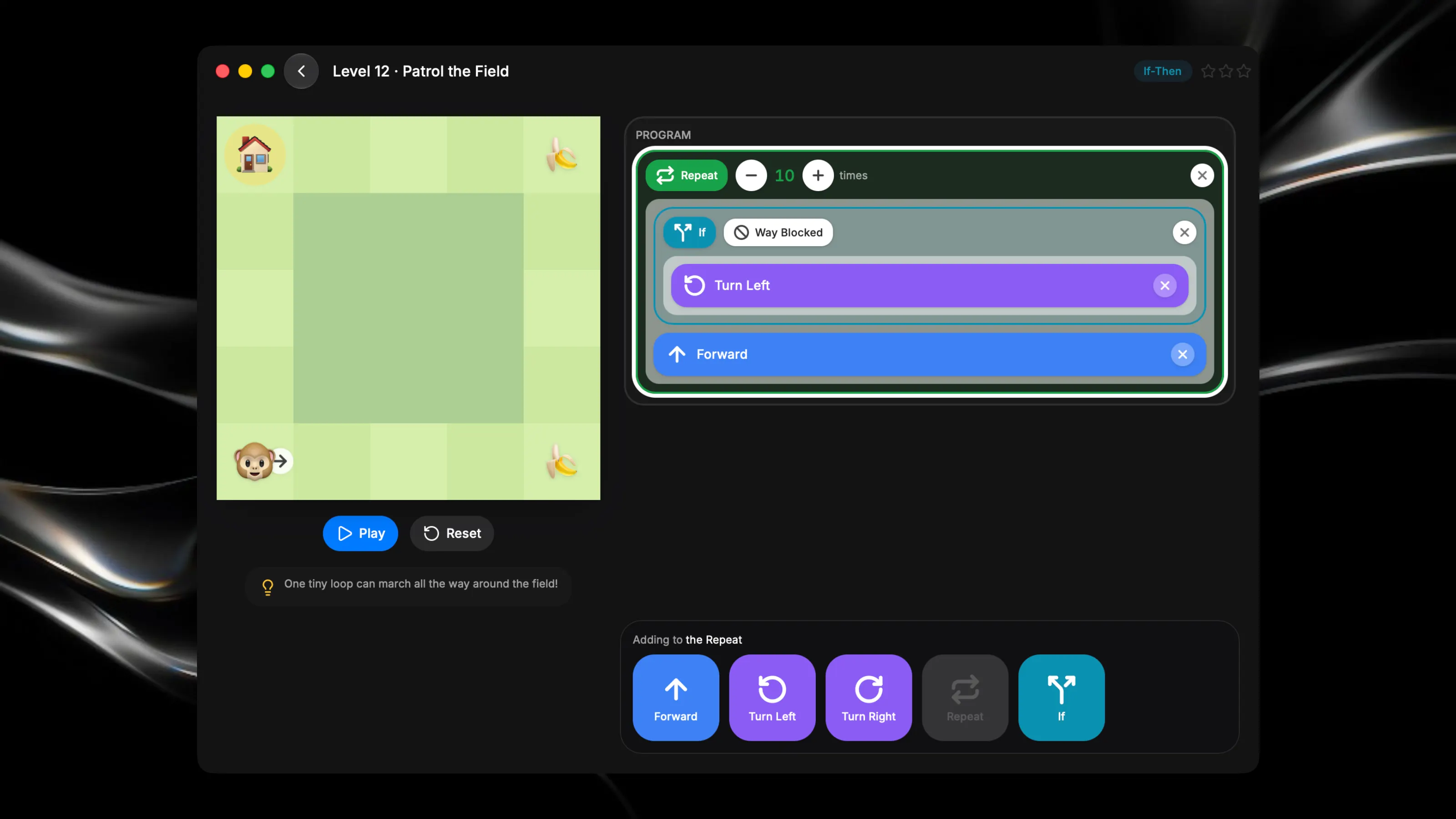Reset the level
The image size is (1456, 819).
(x=452, y=533)
